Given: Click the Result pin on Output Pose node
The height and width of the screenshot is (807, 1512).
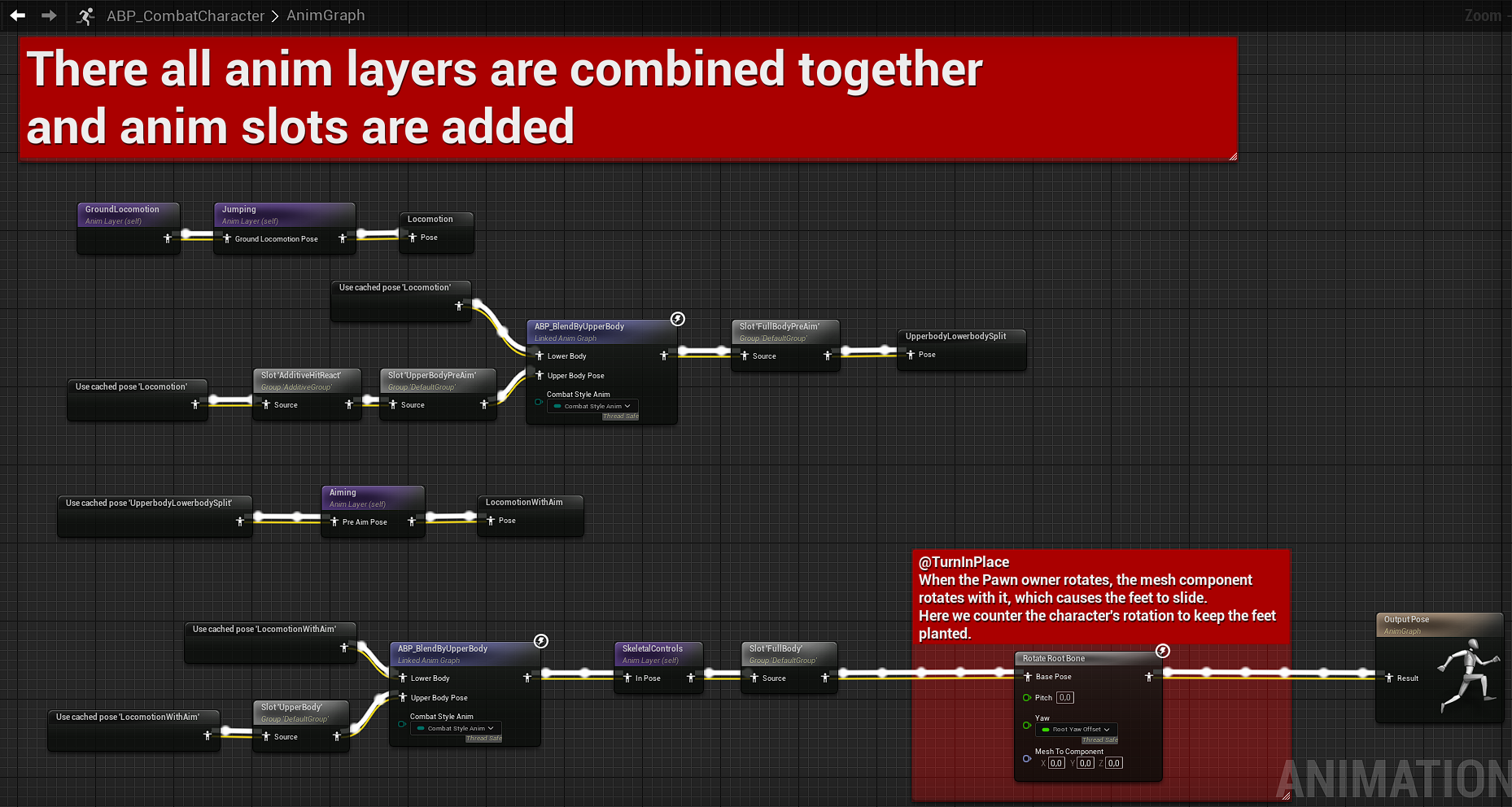Looking at the screenshot, I should coord(1389,678).
